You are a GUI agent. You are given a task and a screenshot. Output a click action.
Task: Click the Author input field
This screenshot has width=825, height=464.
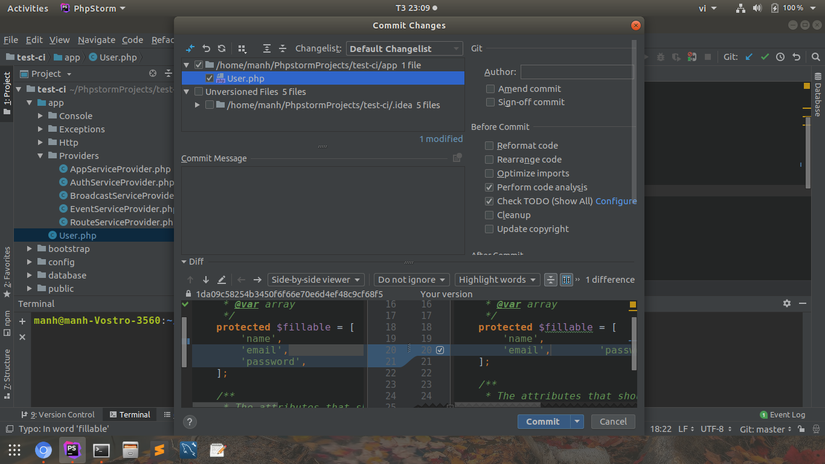[576, 72]
